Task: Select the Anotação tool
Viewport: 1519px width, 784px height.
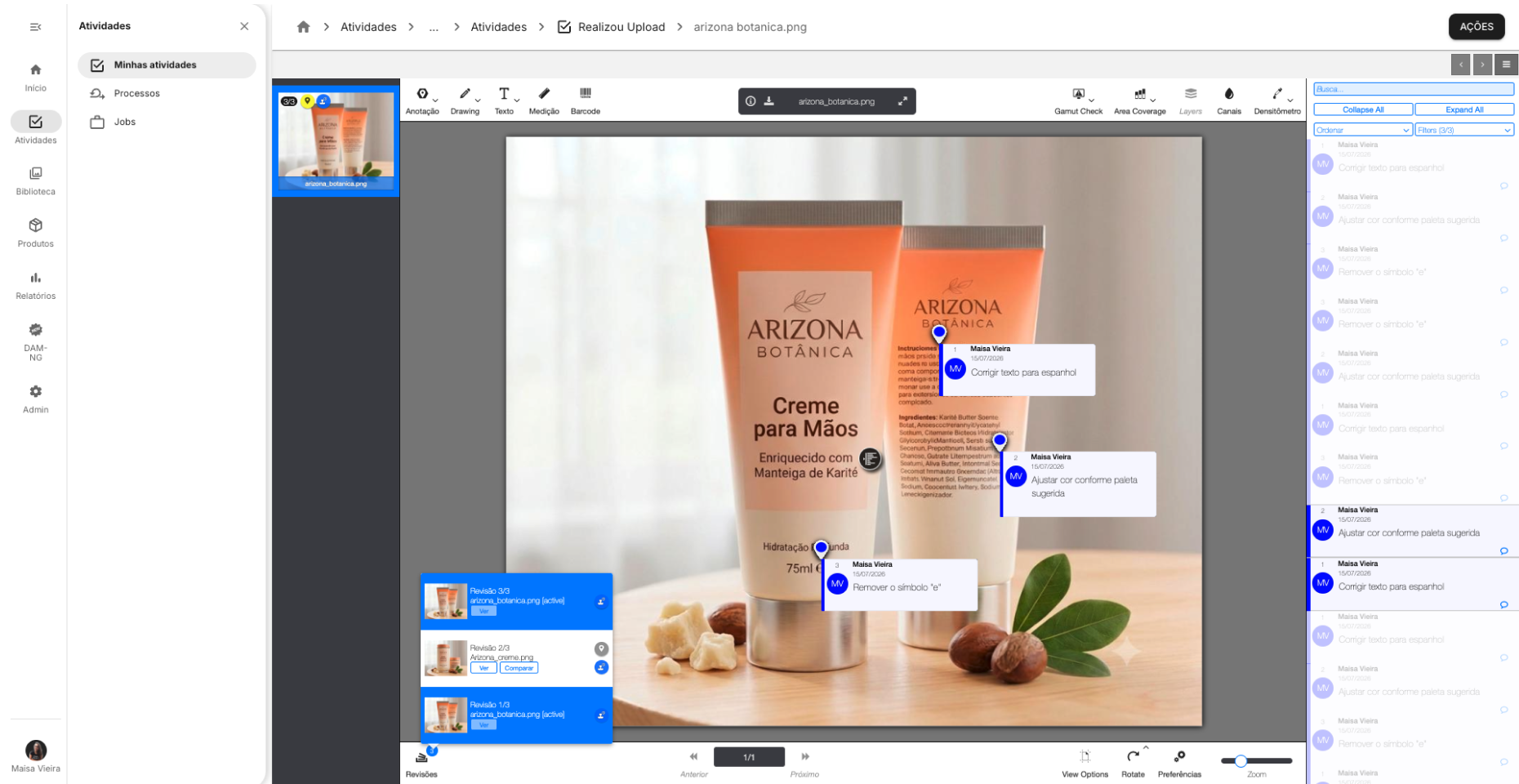Action: [x=422, y=100]
